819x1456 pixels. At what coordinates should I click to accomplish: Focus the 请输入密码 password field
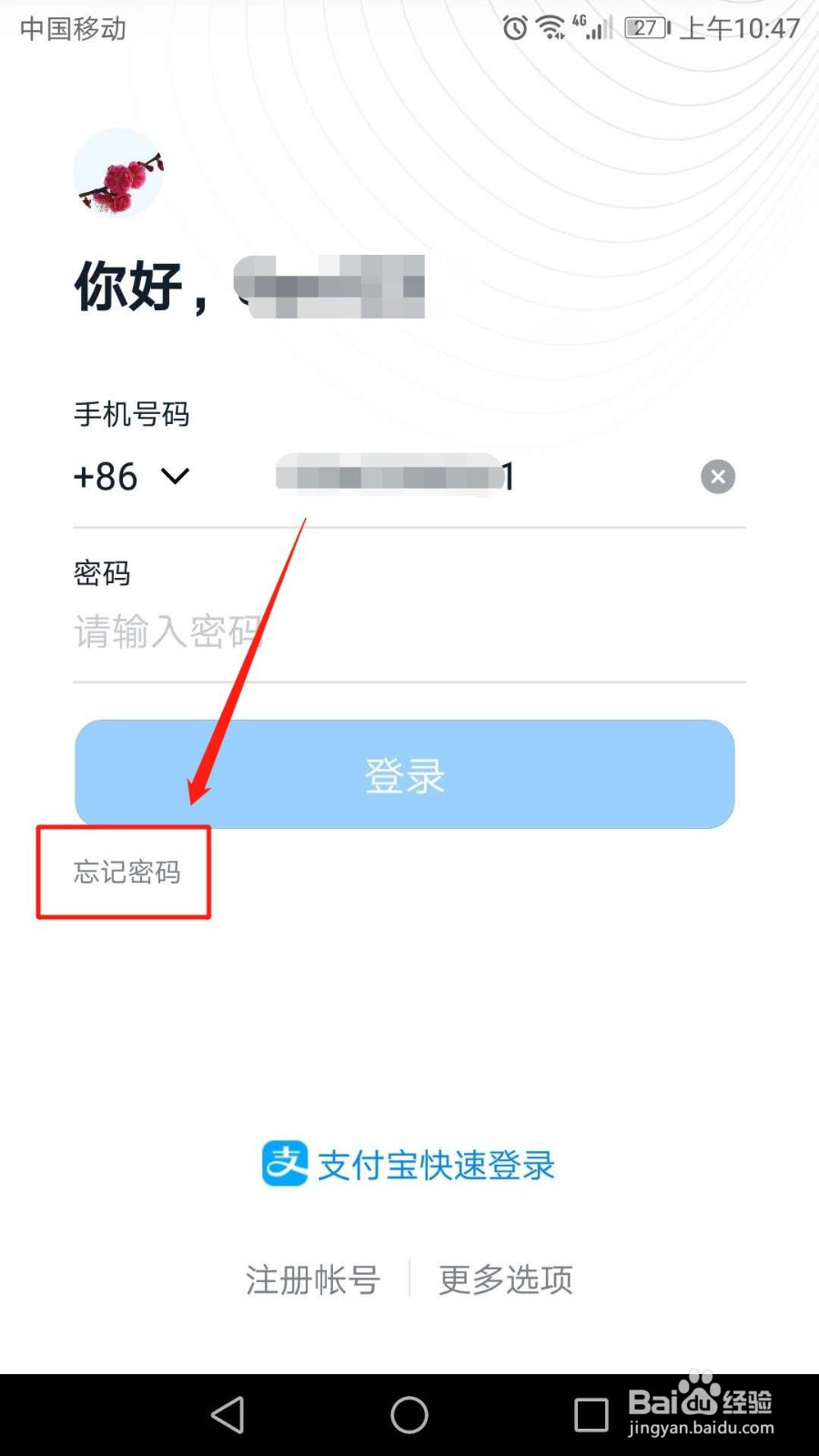tap(409, 631)
